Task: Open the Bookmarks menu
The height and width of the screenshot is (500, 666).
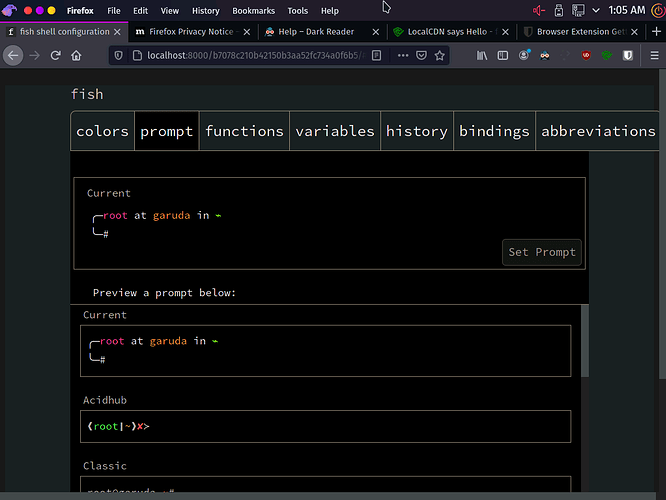Action: [254, 11]
